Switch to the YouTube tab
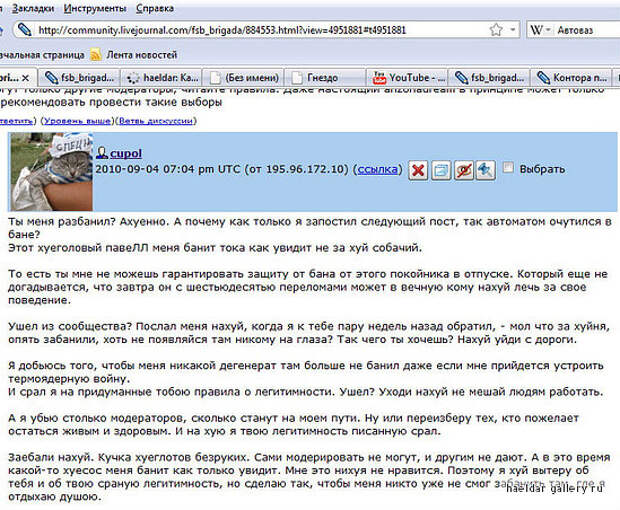Screen dimensions: 620x510 point(408,78)
